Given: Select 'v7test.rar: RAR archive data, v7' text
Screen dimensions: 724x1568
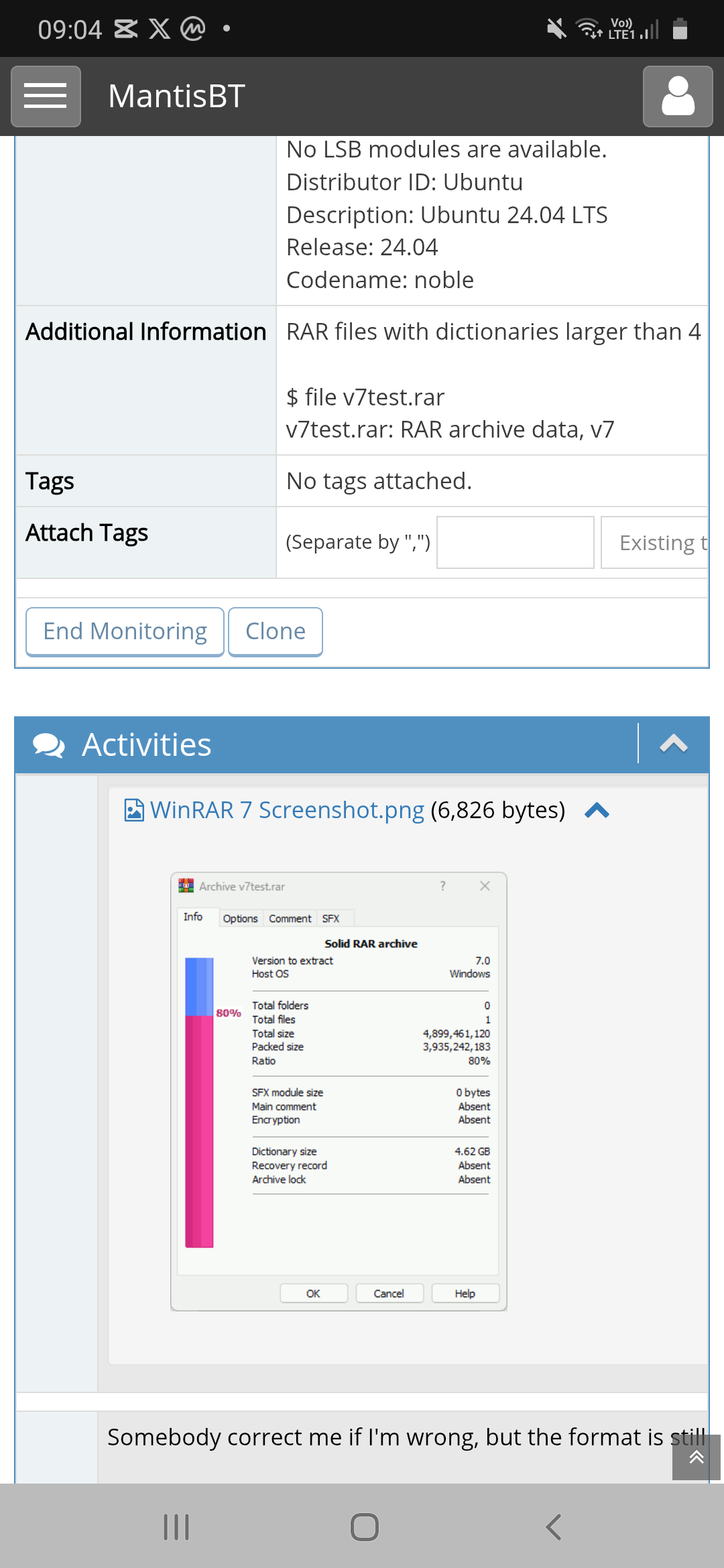Looking at the screenshot, I should point(450,430).
